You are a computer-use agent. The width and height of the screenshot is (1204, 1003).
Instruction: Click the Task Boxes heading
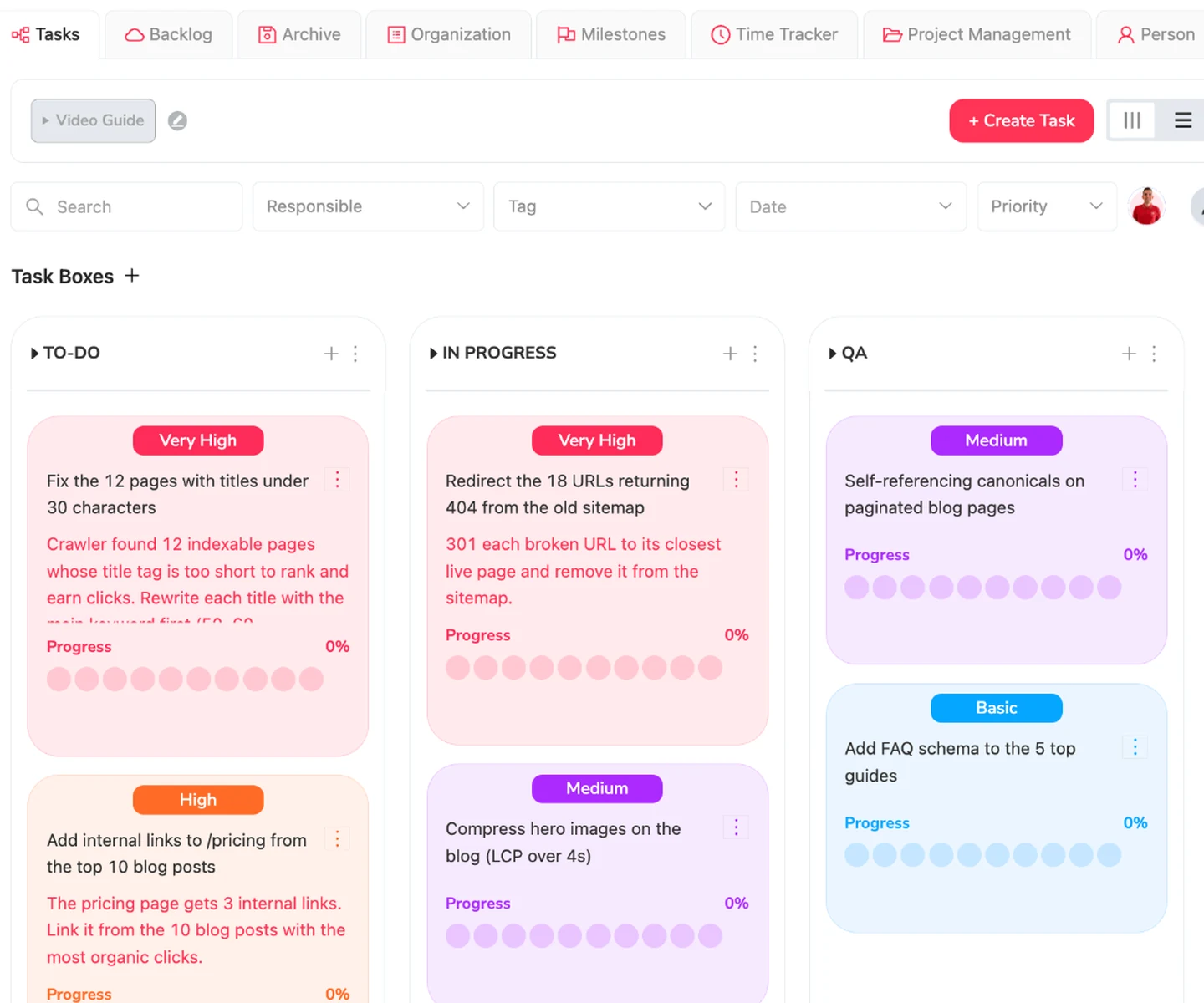coord(63,277)
